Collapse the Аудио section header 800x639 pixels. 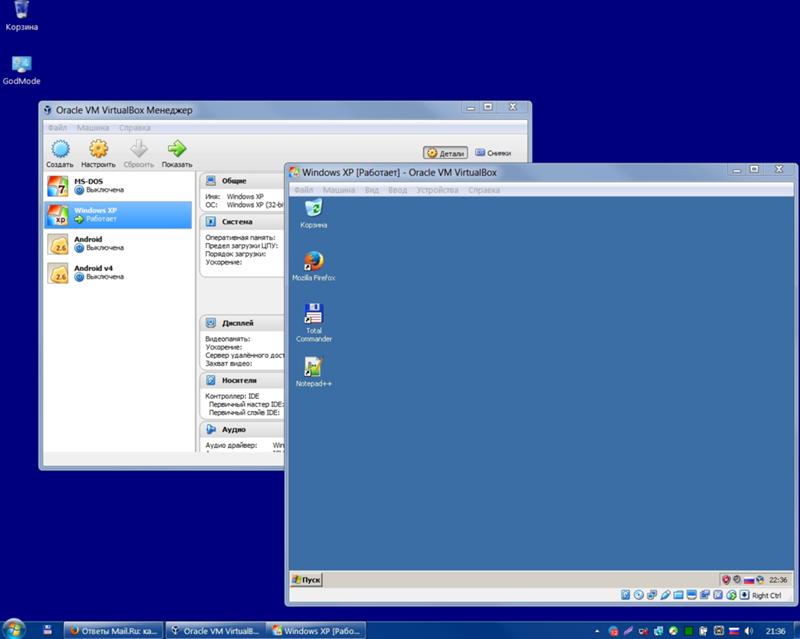[x=242, y=430]
